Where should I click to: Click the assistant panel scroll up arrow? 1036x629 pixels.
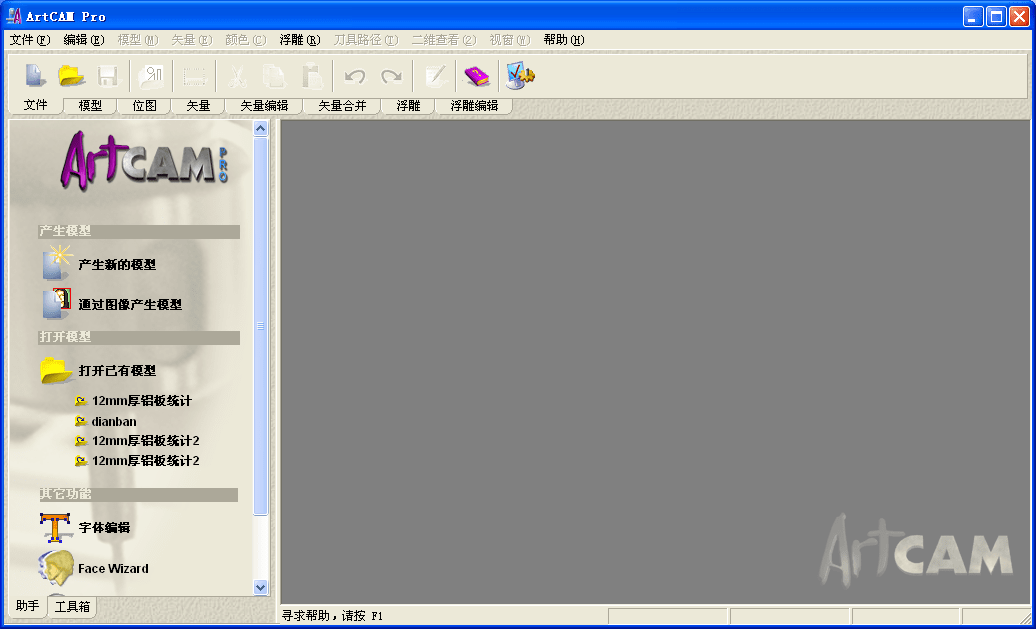point(260,128)
